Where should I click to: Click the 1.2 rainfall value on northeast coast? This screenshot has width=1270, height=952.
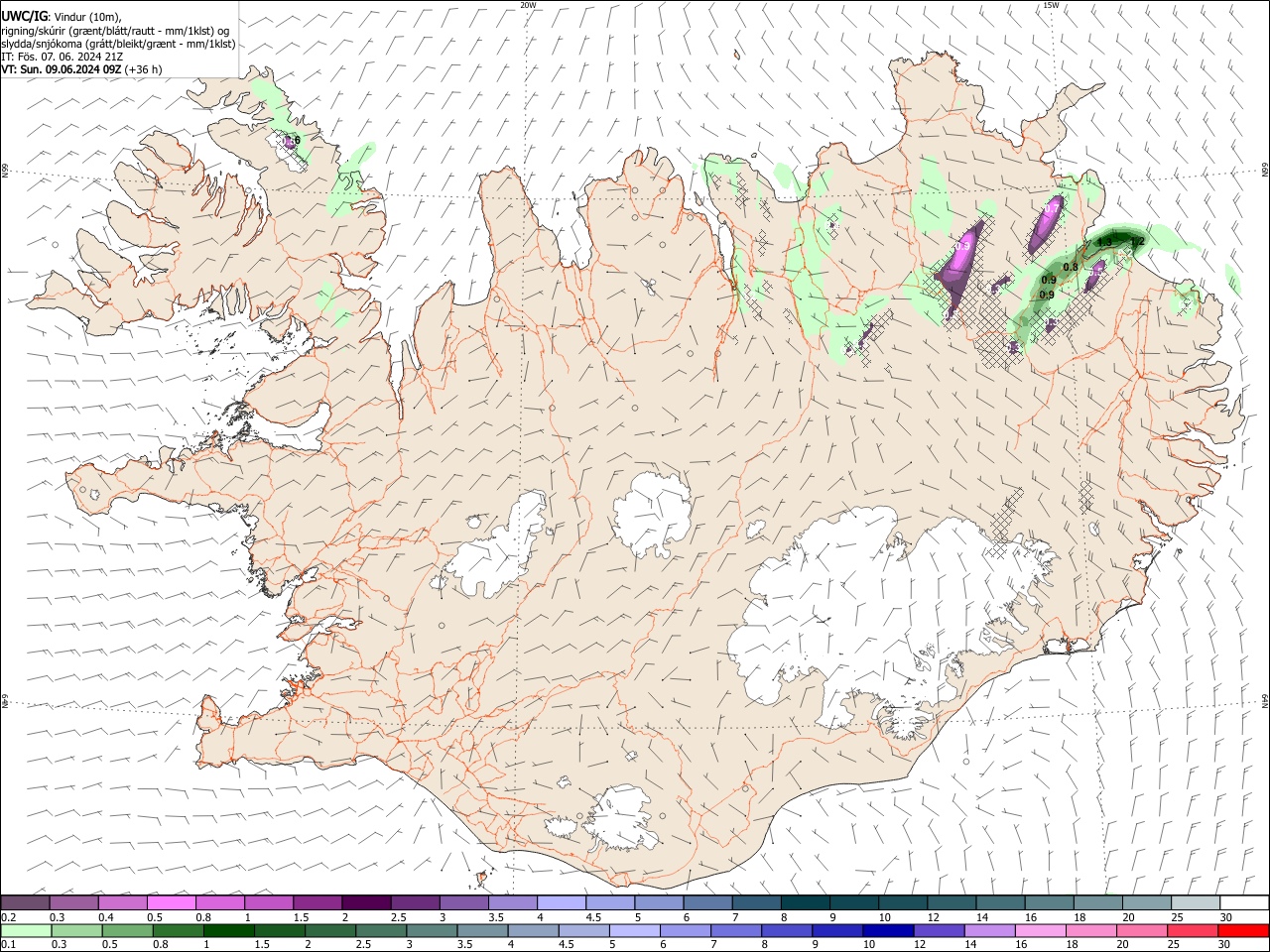1138,242
